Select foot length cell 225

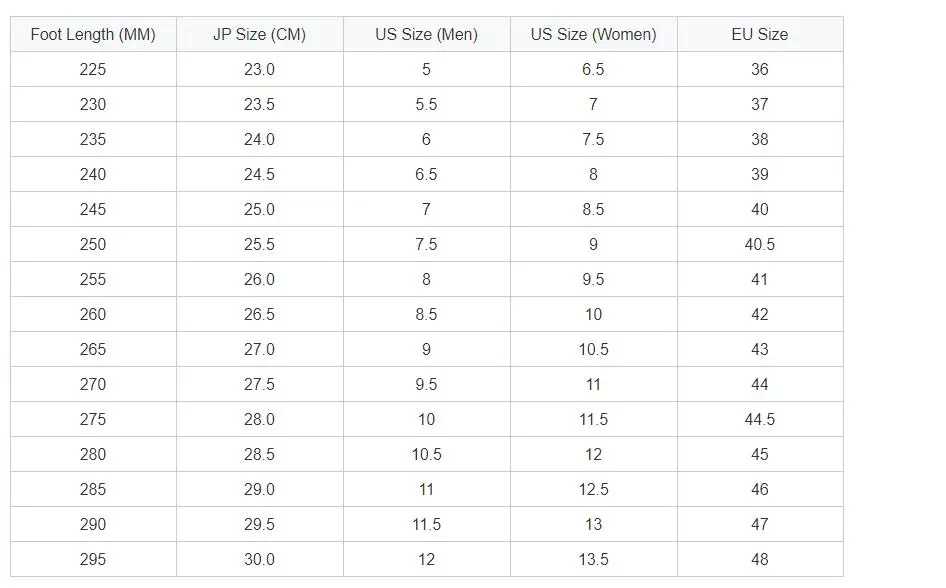pyautogui.click(x=94, y=69)
